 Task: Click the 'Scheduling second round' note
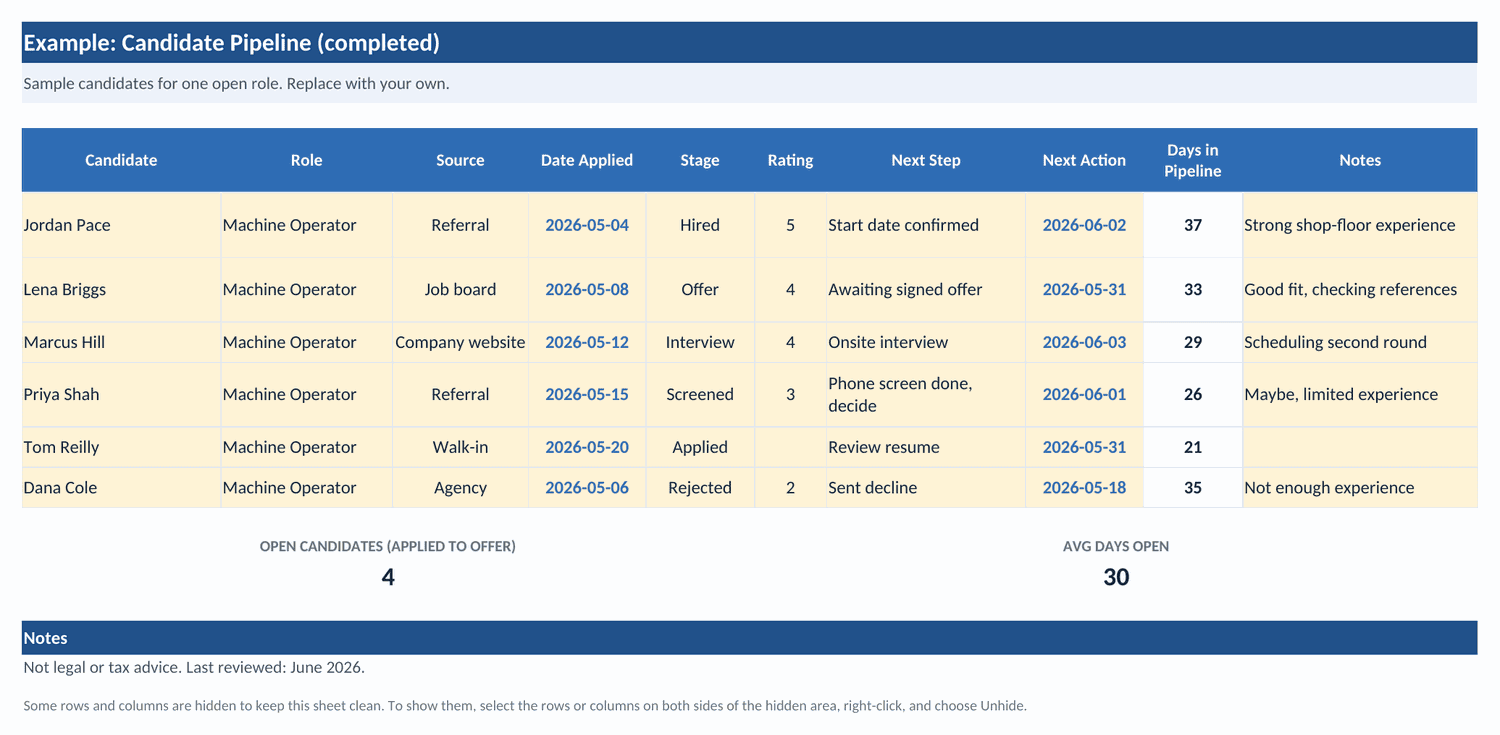[x=1360, y=342]
